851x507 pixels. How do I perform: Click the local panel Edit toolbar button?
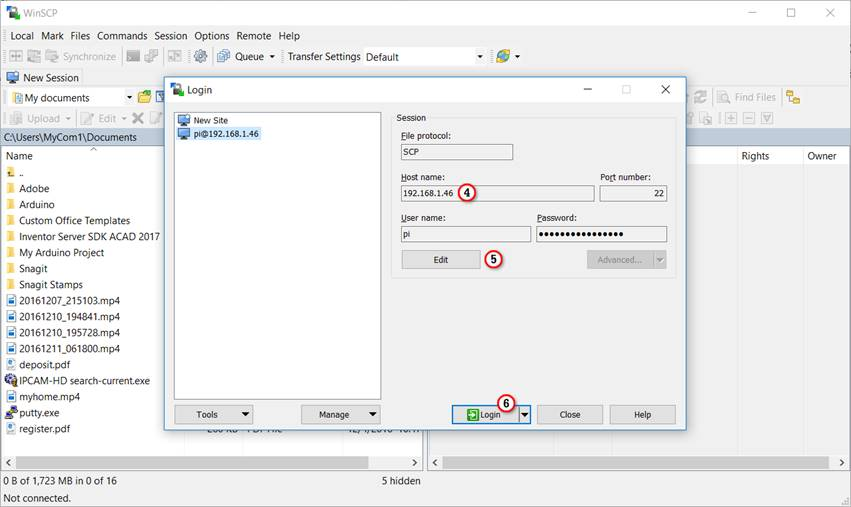(99, 118)
